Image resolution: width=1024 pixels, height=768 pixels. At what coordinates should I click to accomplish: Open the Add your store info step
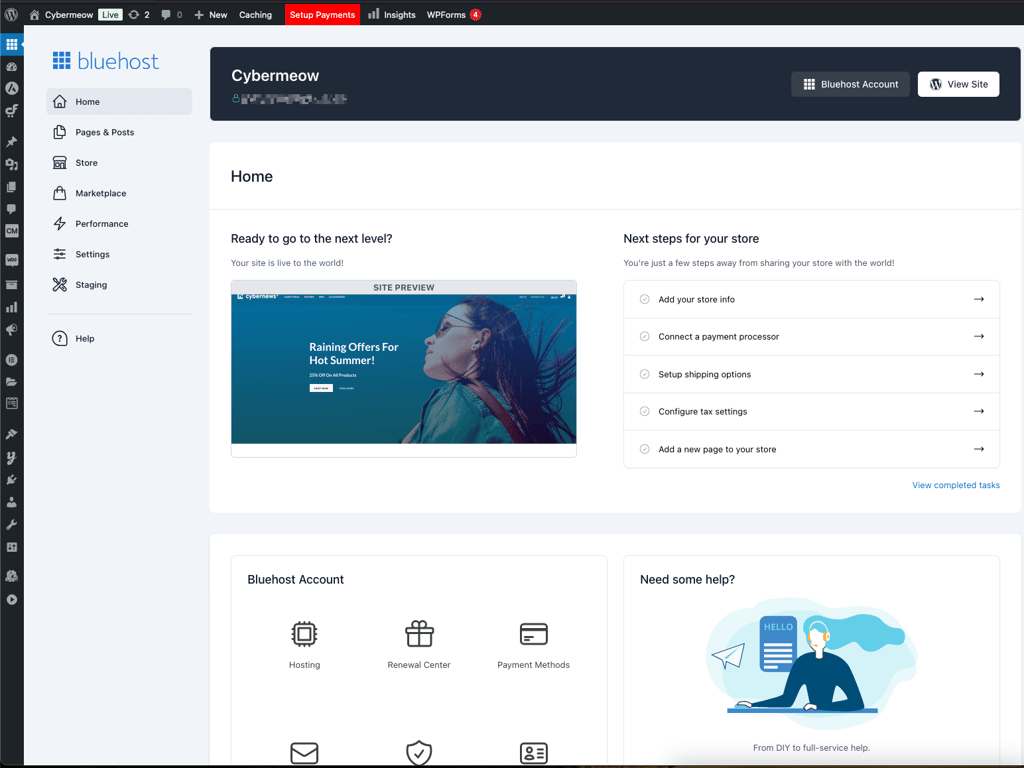(x=811, y=299)
